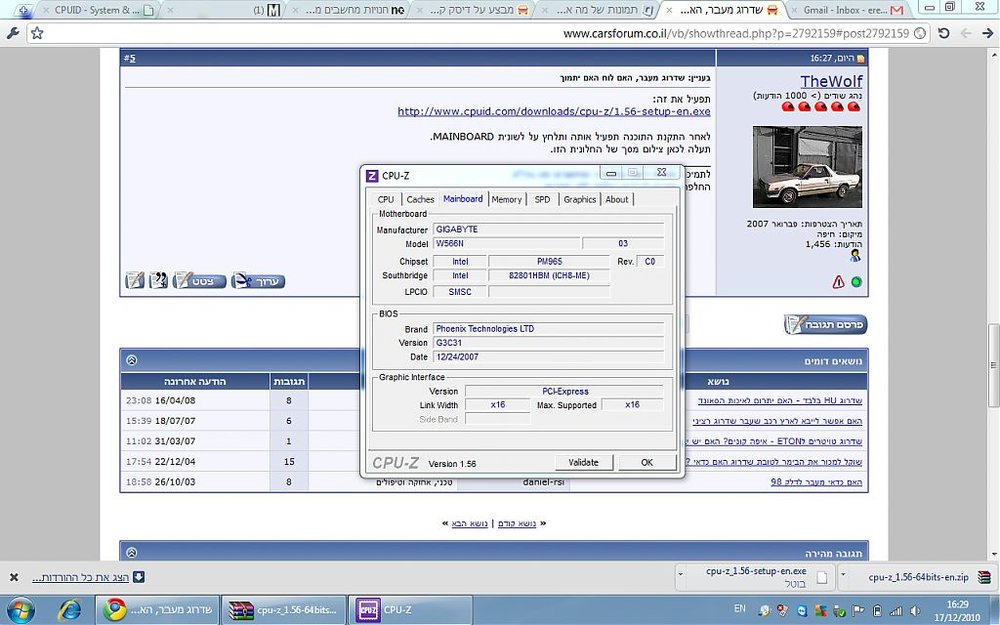The height and width of the screenshot is (625, 1000).
Task: Click the Phoenix Technologies LTD BIOS brand
Action: click(548, 328)
